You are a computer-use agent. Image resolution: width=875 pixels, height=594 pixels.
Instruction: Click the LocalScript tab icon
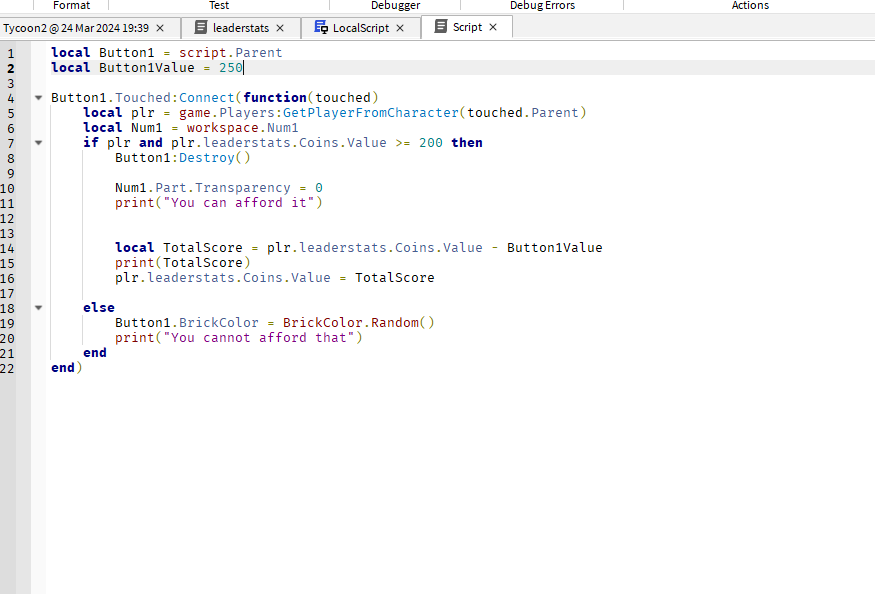tap(320, 28)
